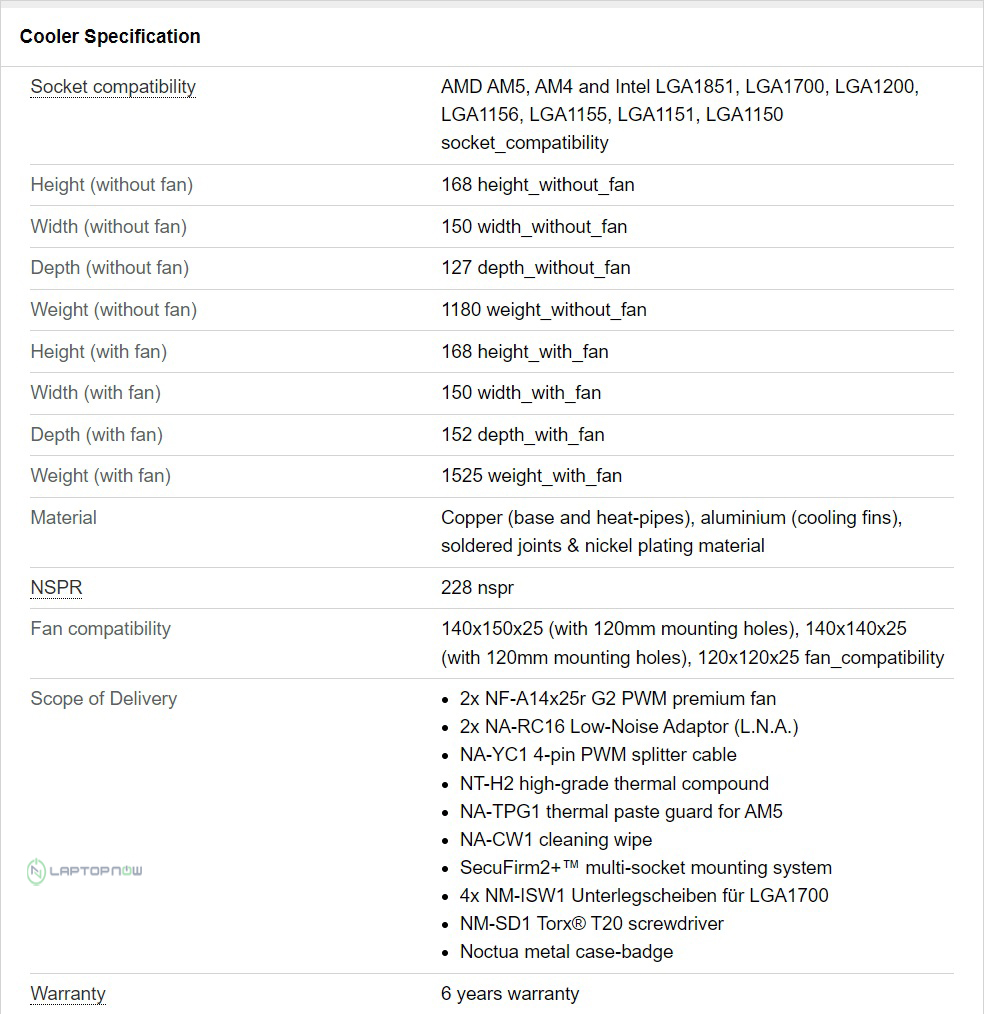Click the Depth (with fan) label
This screenshot has width=984, height=1014.
click(97, 435)
